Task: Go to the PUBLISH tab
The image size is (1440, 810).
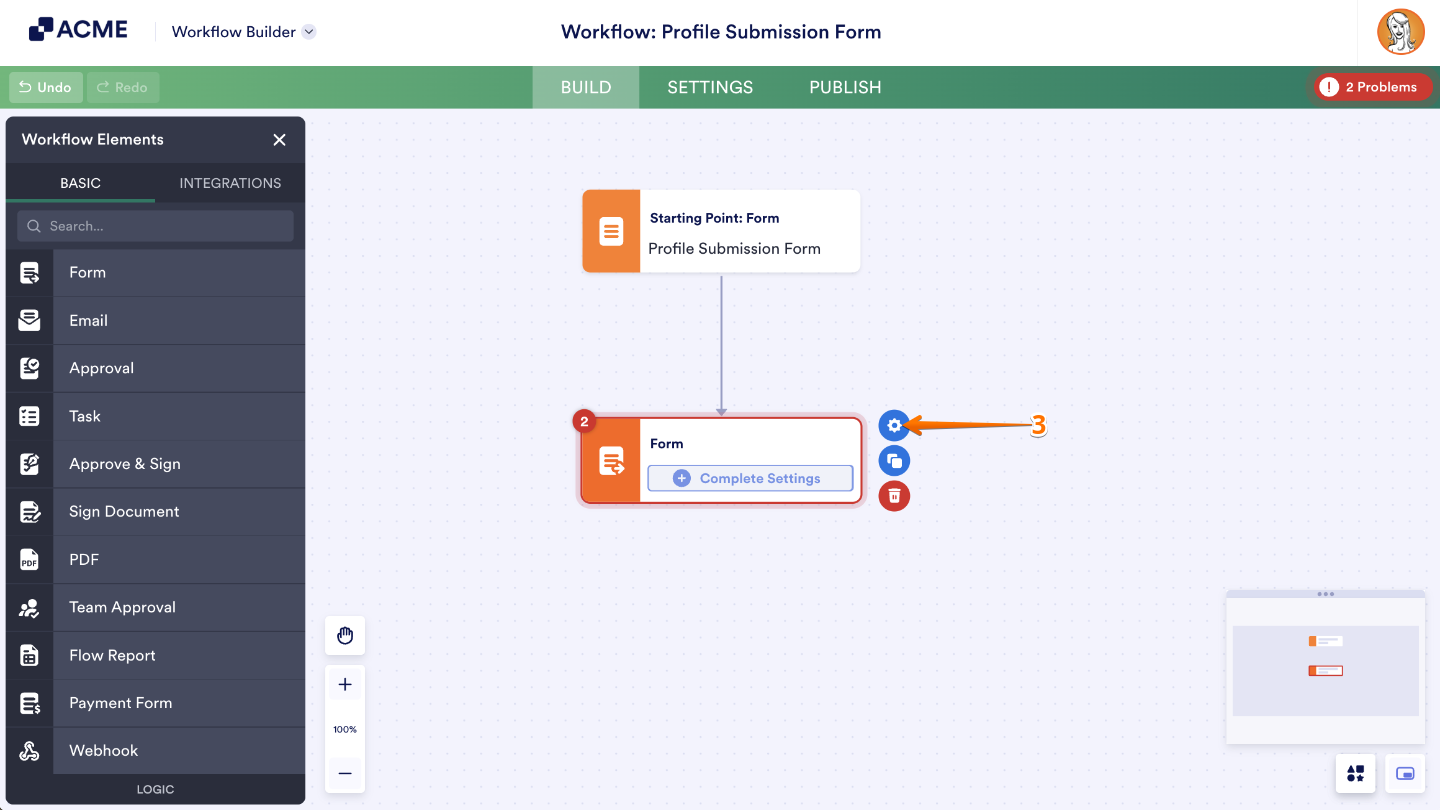Action: pyautogui.click(x=845, y=87)
